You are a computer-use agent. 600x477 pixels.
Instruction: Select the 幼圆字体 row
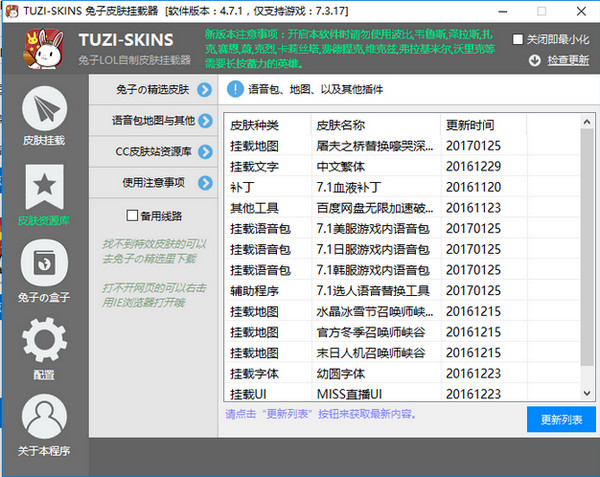403,373
